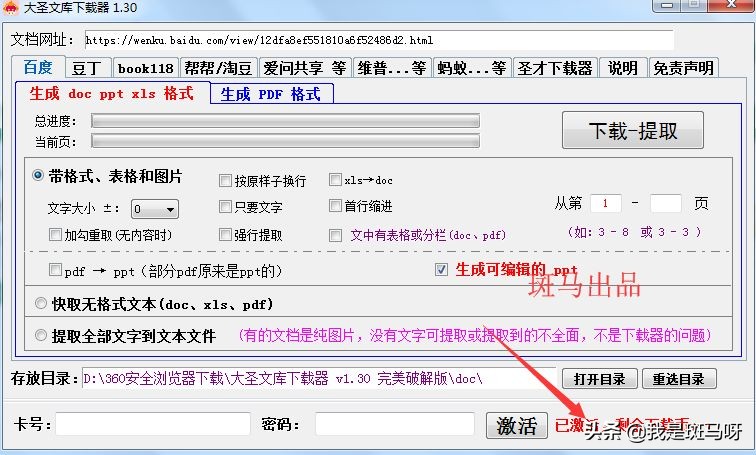Click the 密码 input field
Screen dimensions: 756x455
(395, 424)
